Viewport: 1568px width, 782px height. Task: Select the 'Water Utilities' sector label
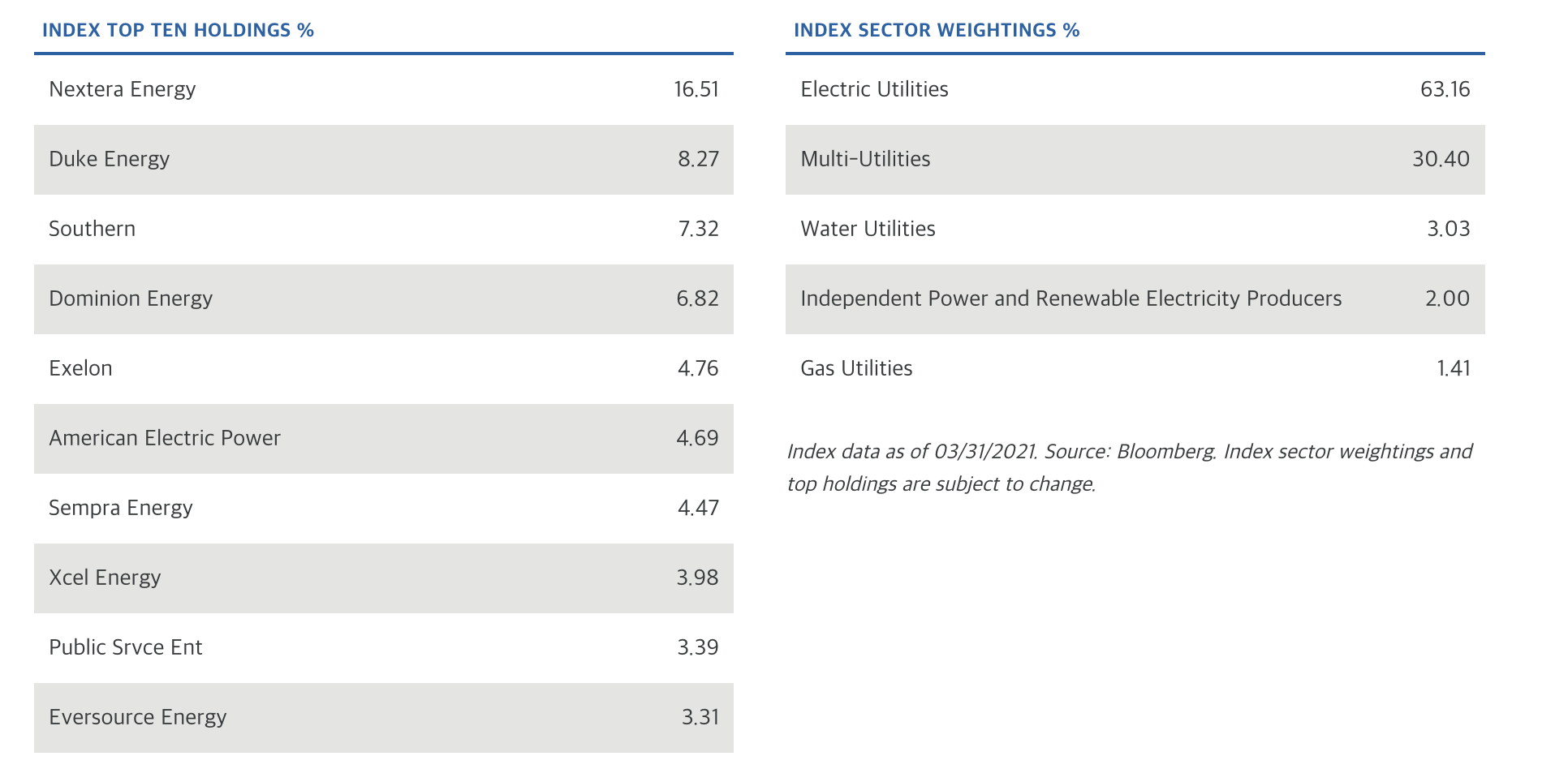pos(868,229)
